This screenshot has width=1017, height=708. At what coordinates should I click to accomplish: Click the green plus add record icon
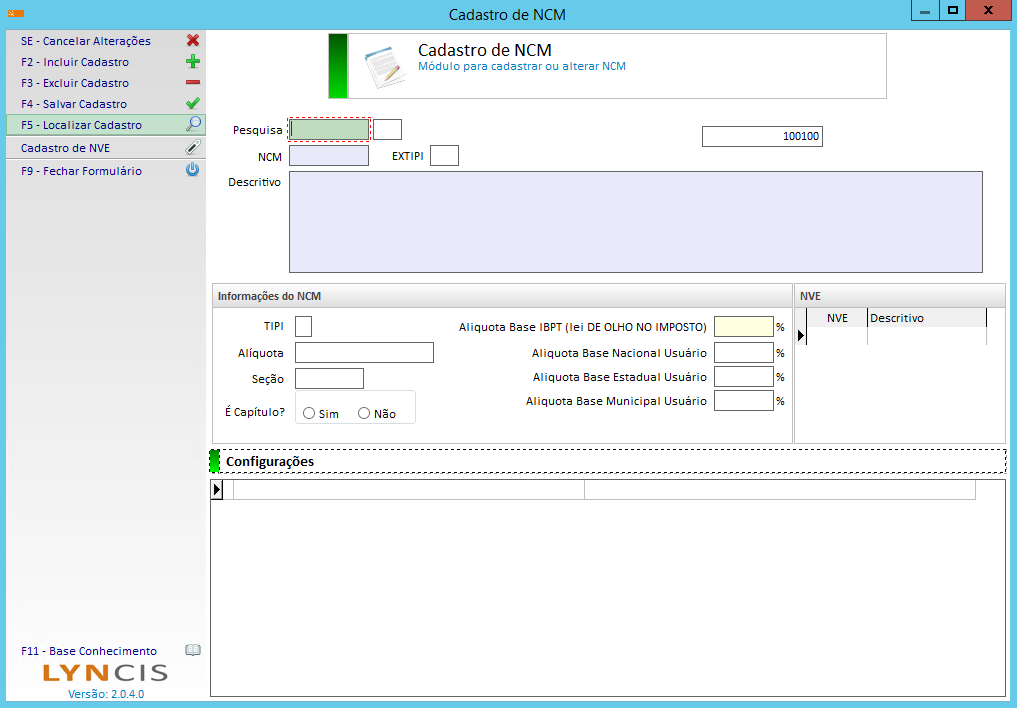pos(193,62)
